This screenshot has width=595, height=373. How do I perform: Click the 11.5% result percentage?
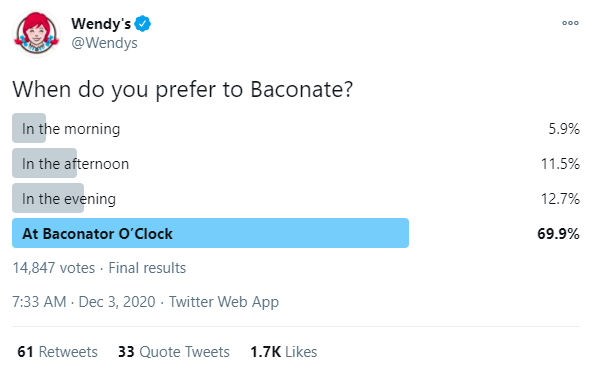tap(560, 164)
